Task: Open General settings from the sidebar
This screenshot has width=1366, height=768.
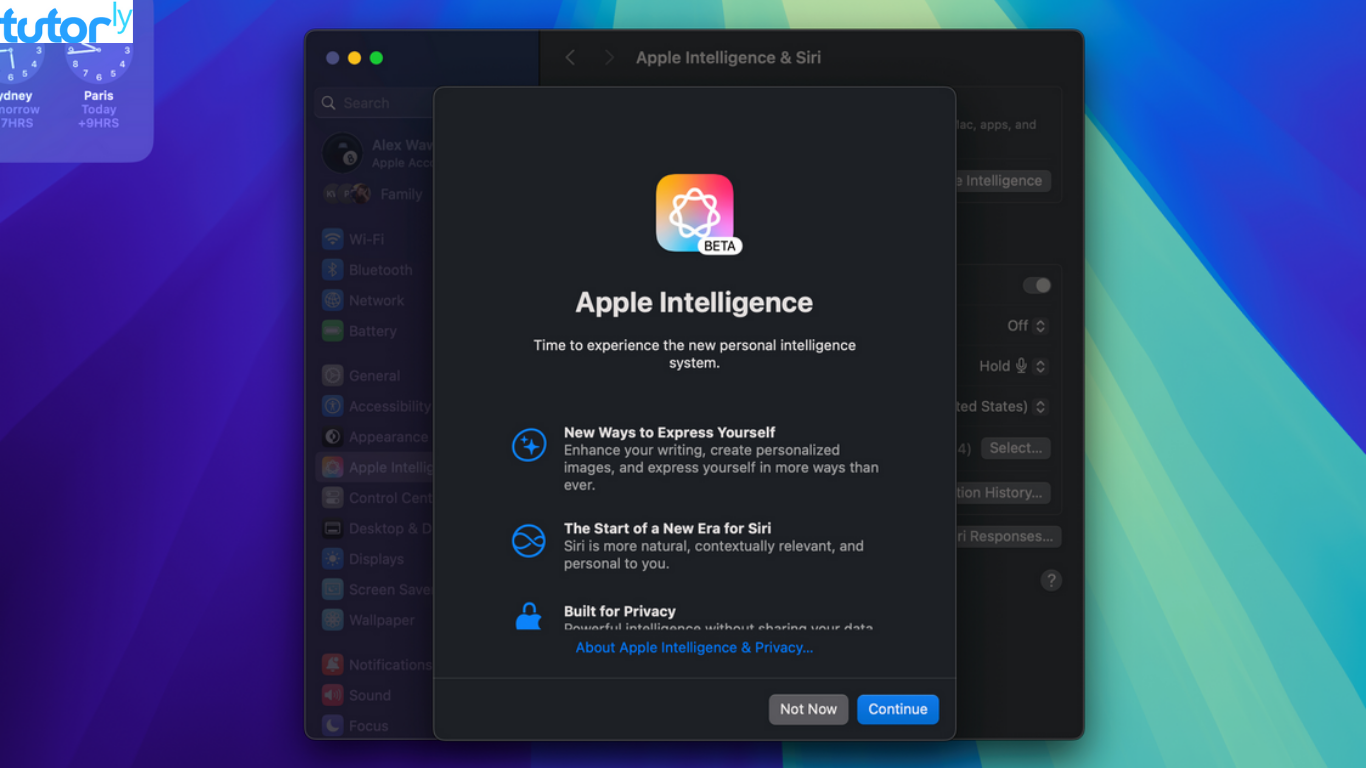Action: (331, 375)
